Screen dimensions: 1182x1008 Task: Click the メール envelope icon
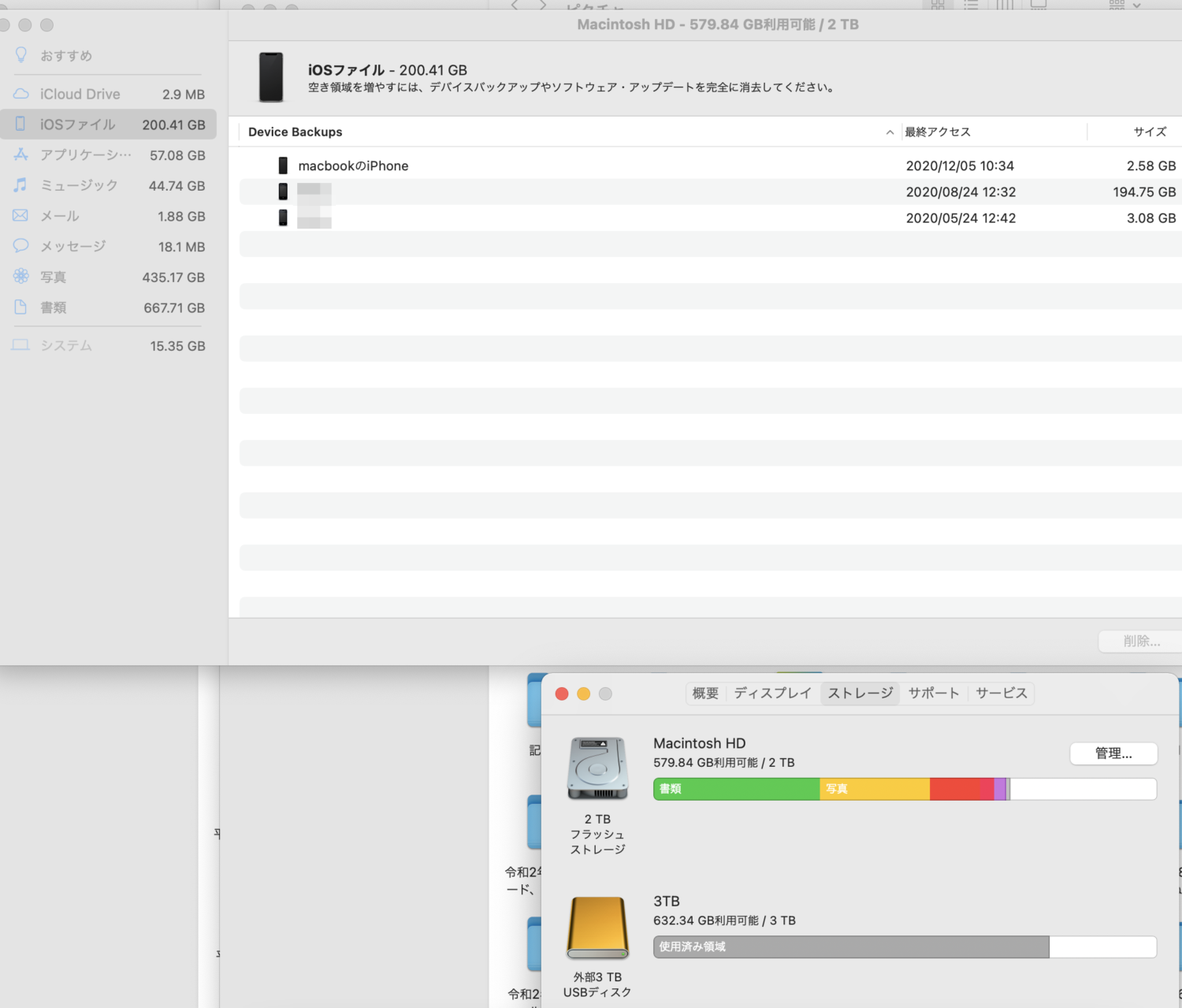click(21, 216)
